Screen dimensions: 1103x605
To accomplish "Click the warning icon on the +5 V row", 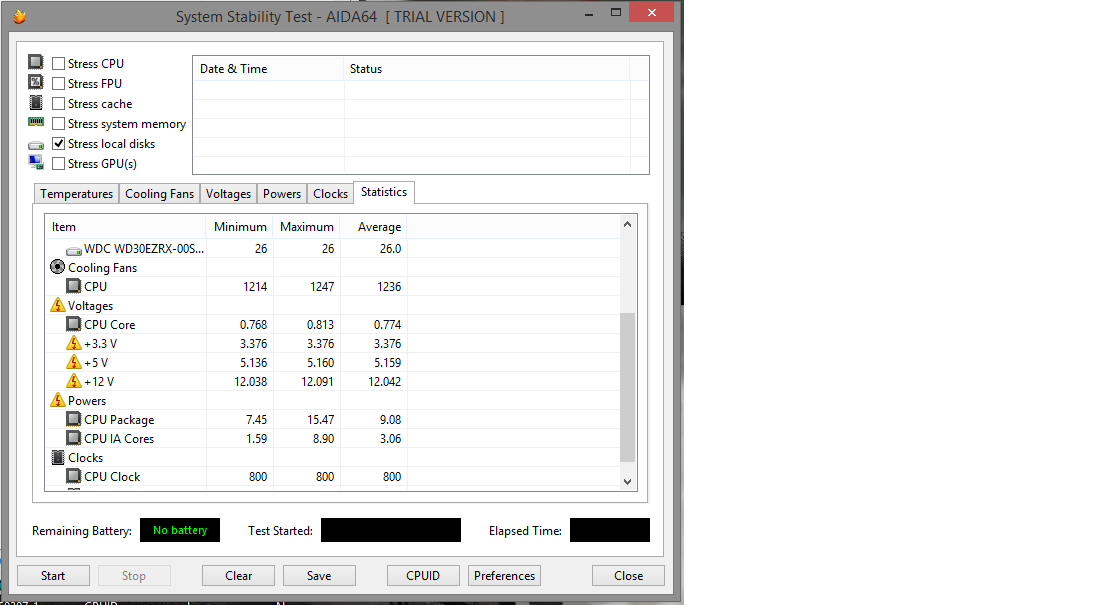I will pyautogui.click(x=74, y=362).
